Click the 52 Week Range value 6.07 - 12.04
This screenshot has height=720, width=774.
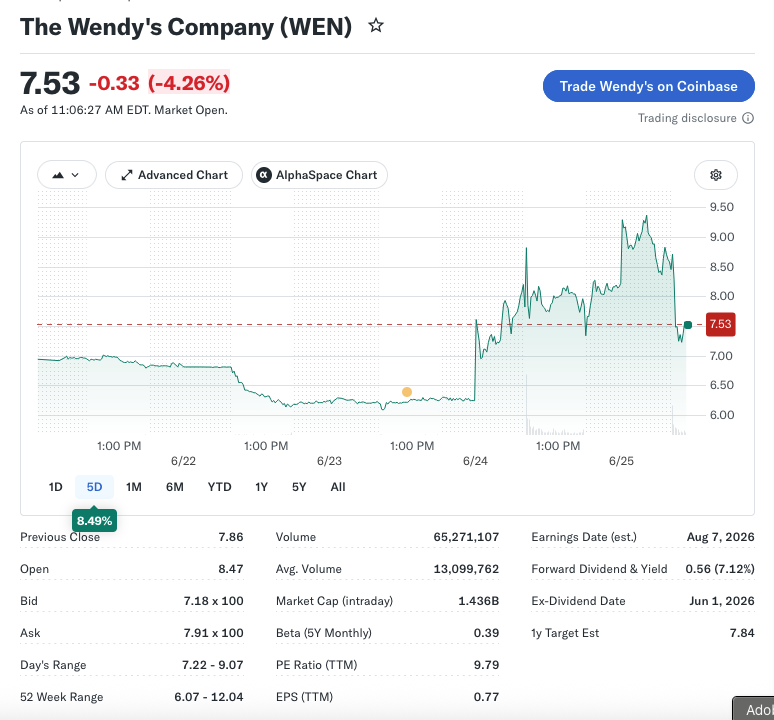[x=209, y=697]
